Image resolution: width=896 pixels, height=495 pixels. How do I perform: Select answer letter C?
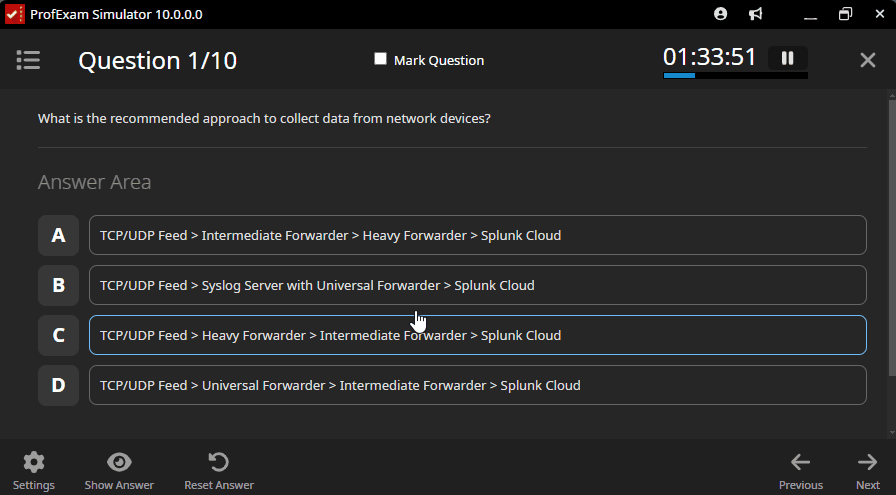point(58,335)
